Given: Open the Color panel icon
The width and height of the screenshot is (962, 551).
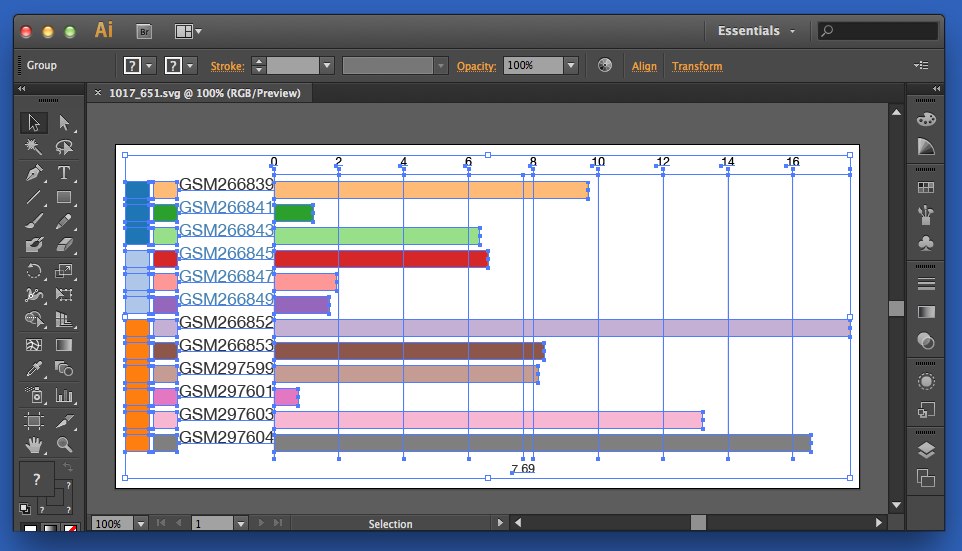Looking at the screenshot, I should [926, 119].
